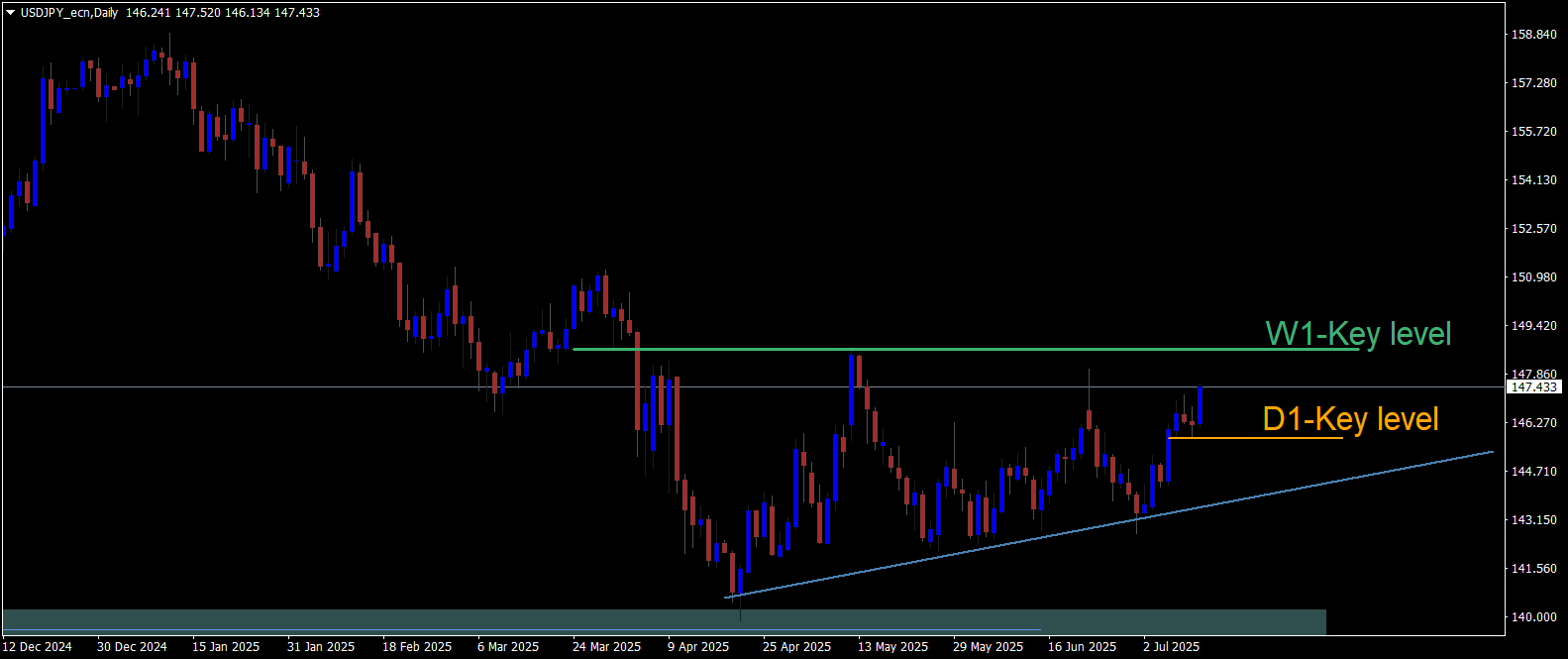Screen dimensions: 1568x659
Task: Click the open value 146.241 in header
Action: (x=149, y=13)
